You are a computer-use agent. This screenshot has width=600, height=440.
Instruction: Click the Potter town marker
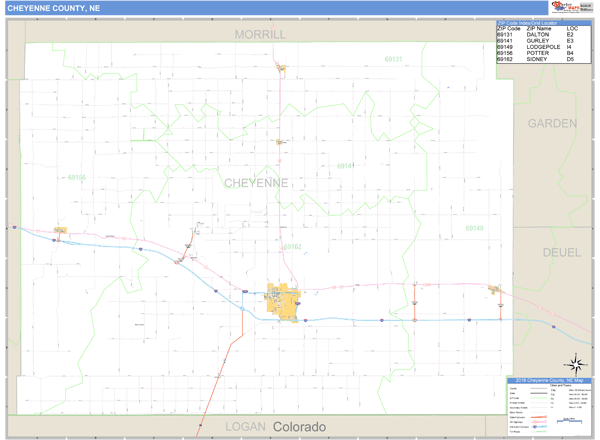[x=60, y=232]
